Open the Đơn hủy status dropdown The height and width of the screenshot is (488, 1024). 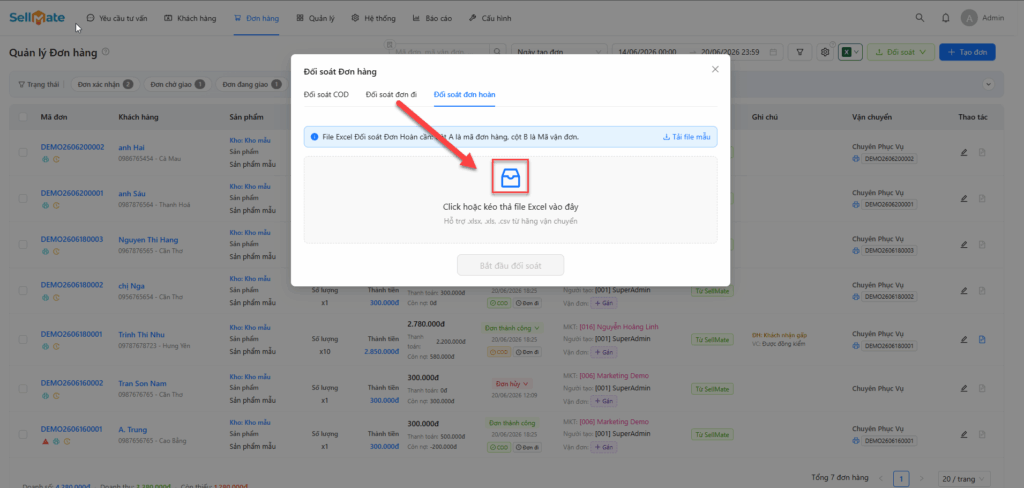tap(511, 383)
